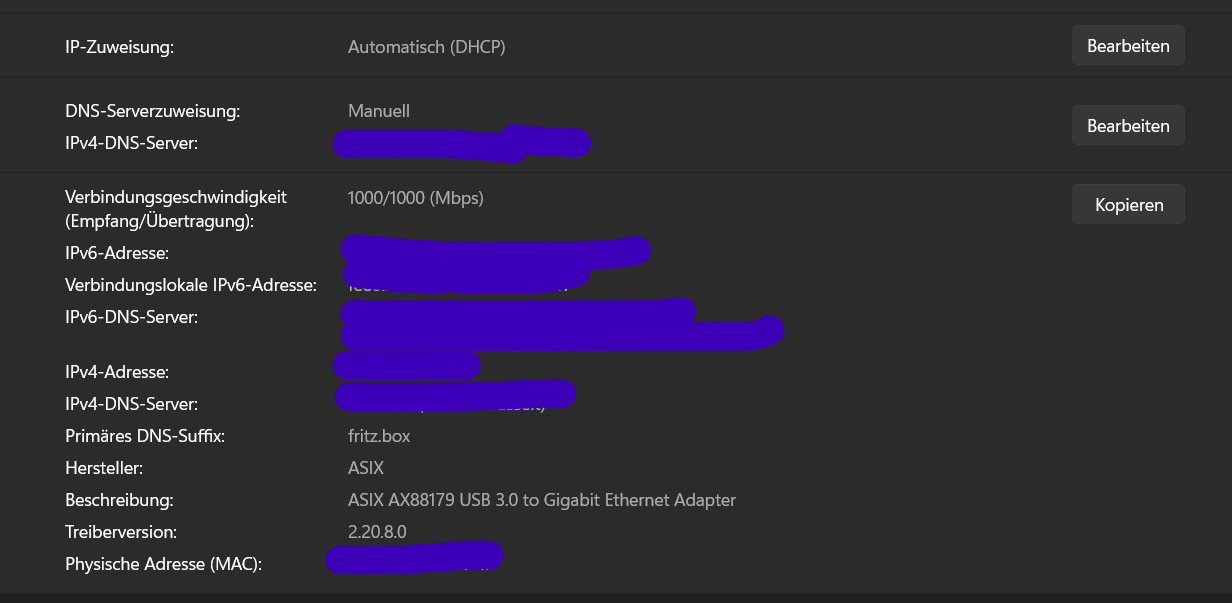Image resolution: width=1232 pixels, height=603 pixels.
Task: Click Bearbeiten next to DNS-Serverzuweisung
Action: coord(1128,125)
